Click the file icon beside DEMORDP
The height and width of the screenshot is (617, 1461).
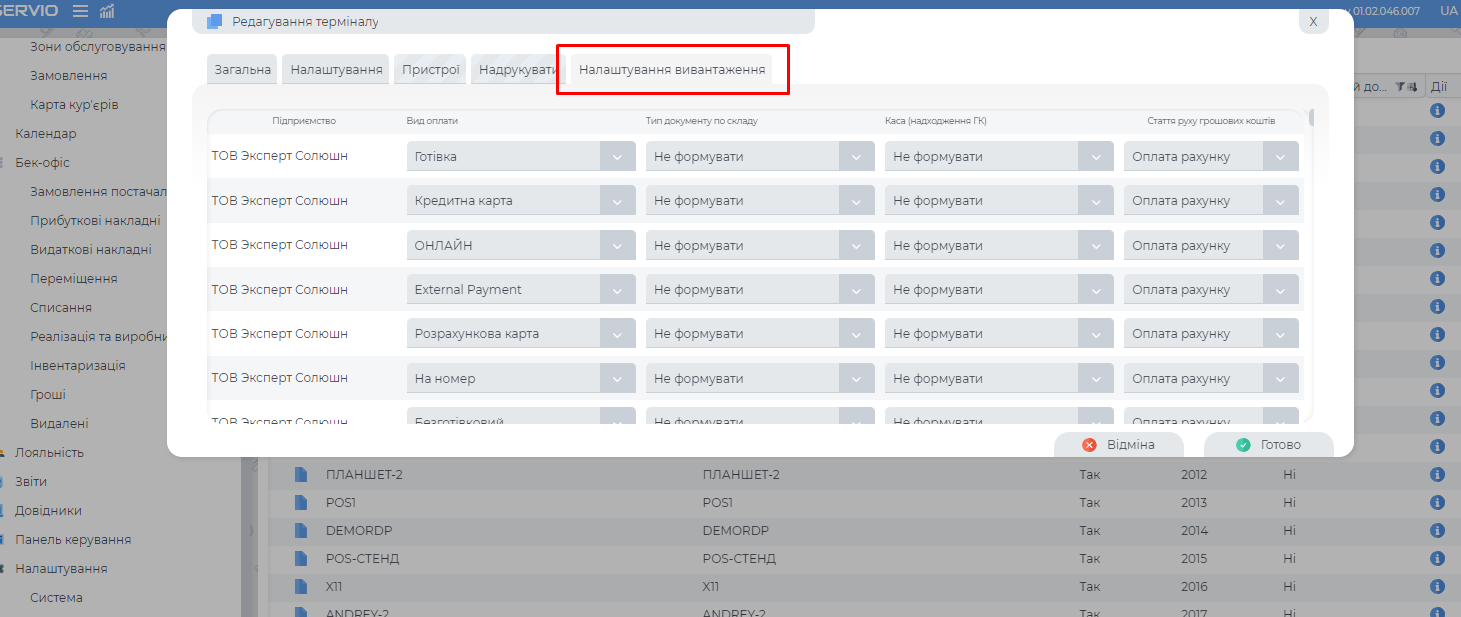pyautogui.click(x=301, y=530)
